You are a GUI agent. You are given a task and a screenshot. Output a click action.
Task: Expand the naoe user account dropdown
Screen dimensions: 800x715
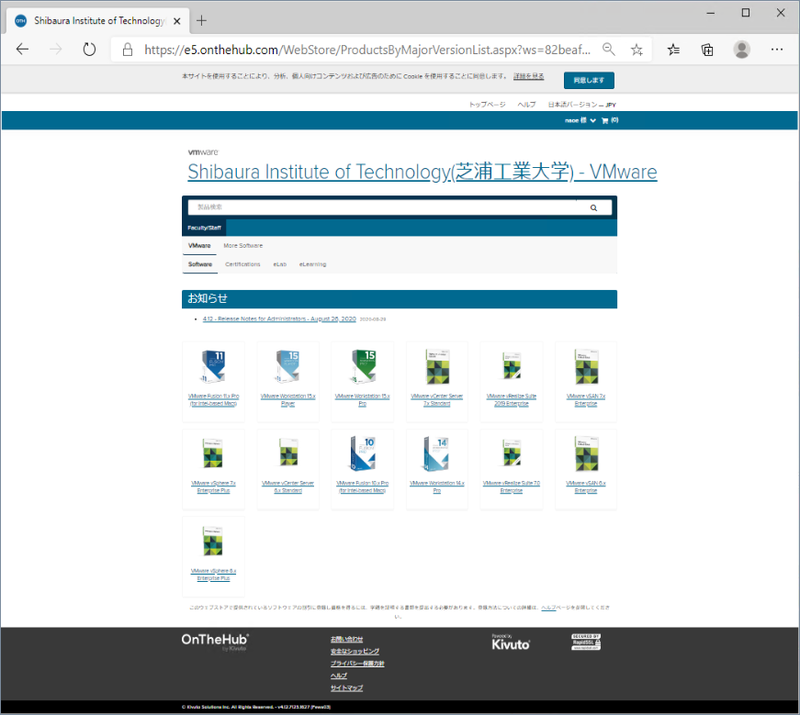pos(580,120)
